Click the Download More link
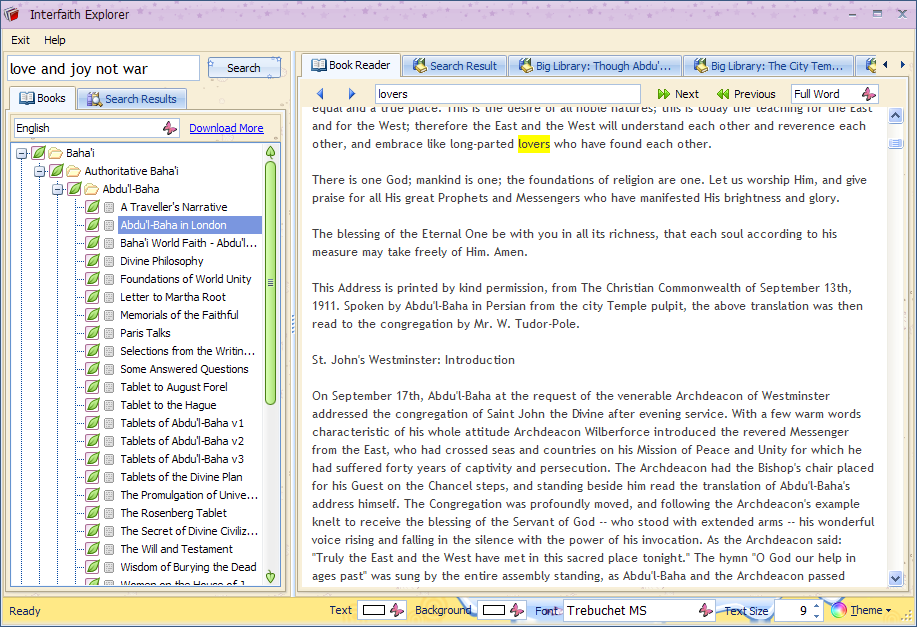Screen dimensions: 917x627 [x=226, y=128]
